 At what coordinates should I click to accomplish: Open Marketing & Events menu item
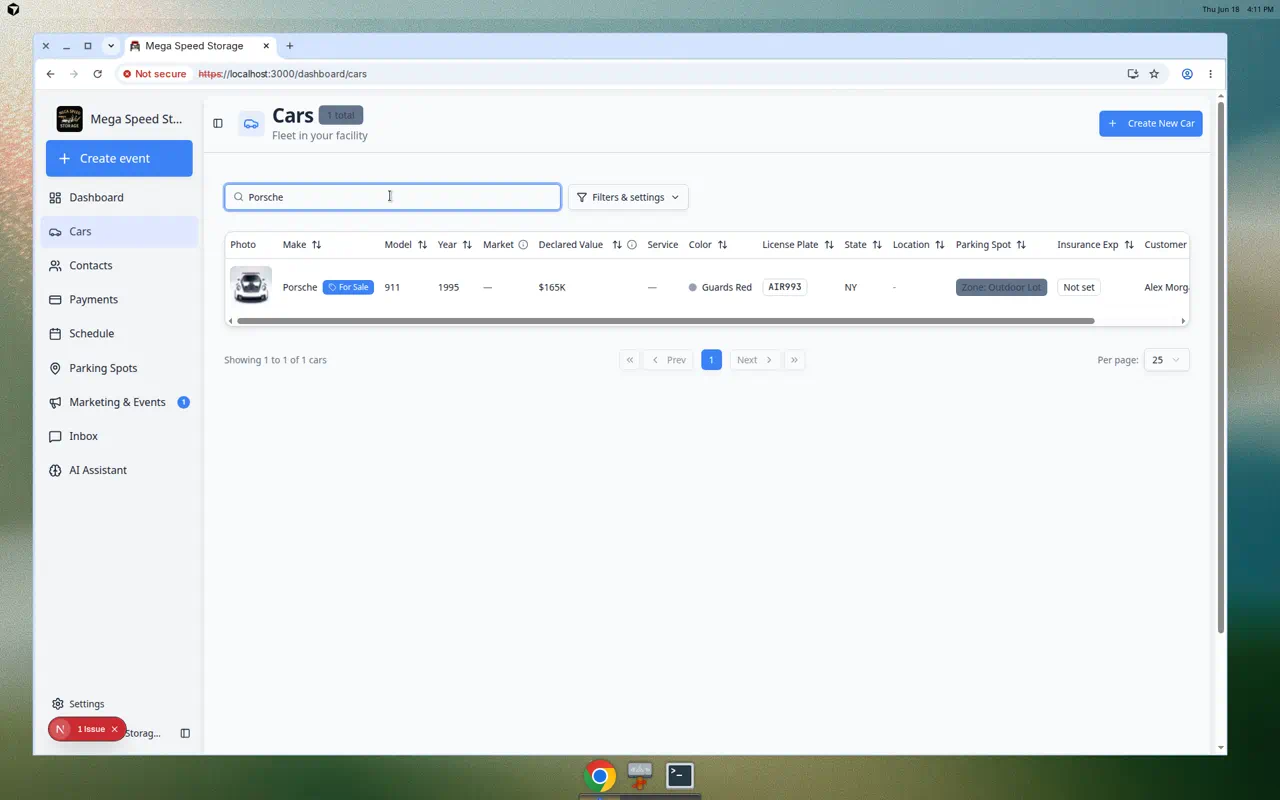click(119, 402)
